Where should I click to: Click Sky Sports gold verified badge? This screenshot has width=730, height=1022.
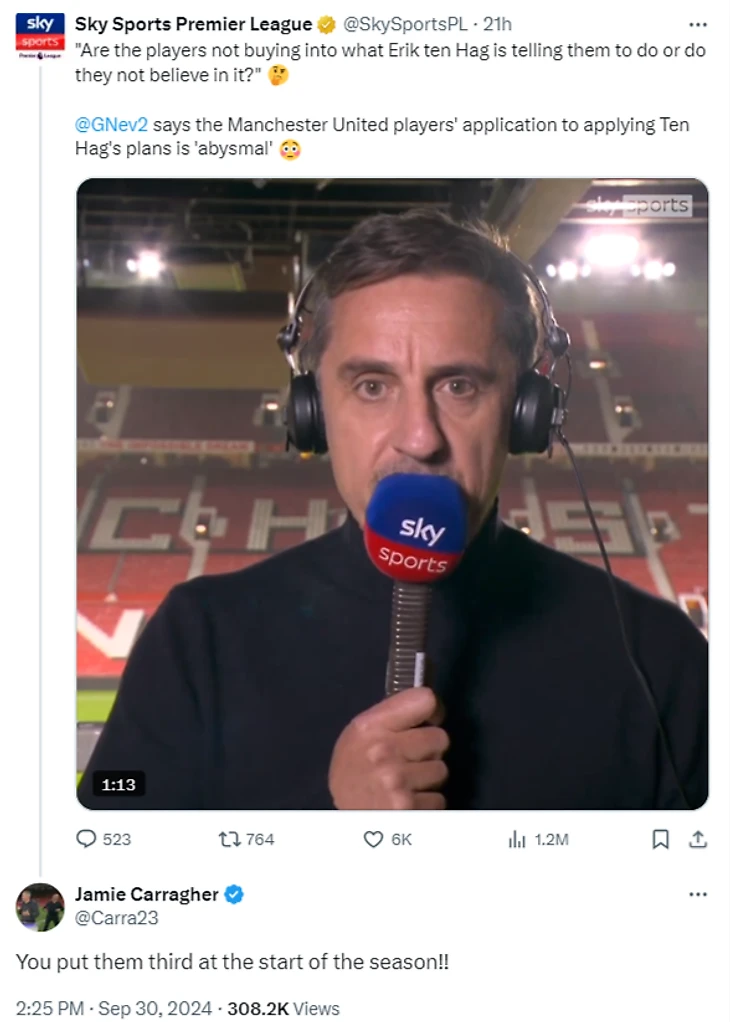pos(326,24)
